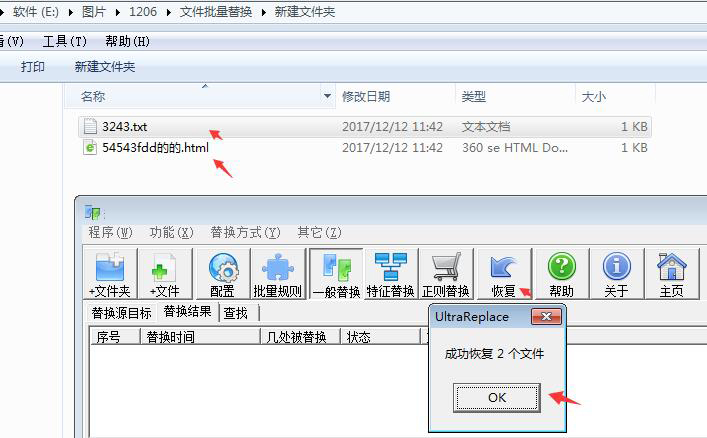
Task: Switch to the 查找 tab
Action: click(236, 313)
